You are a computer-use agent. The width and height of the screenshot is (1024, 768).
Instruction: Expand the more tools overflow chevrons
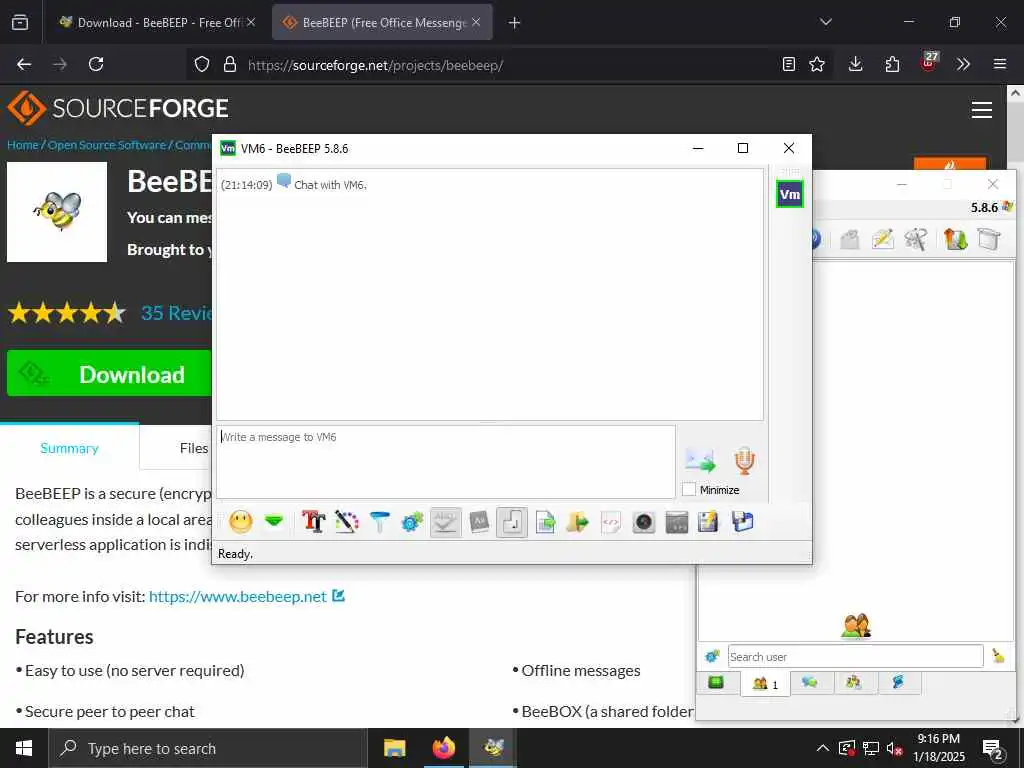[x=963, y=64]
